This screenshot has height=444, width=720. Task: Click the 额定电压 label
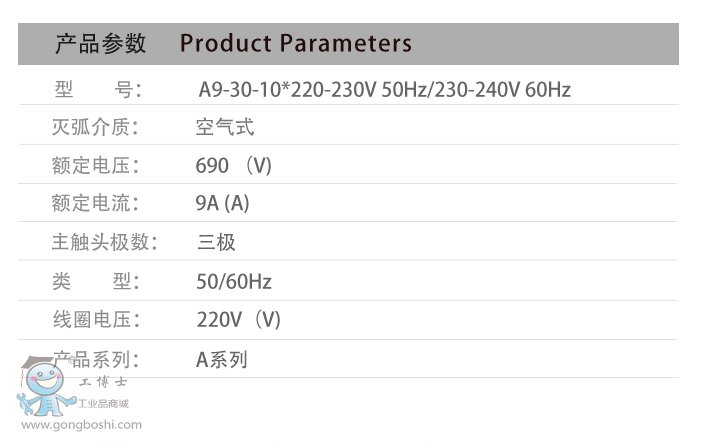[x=96, y=166]
